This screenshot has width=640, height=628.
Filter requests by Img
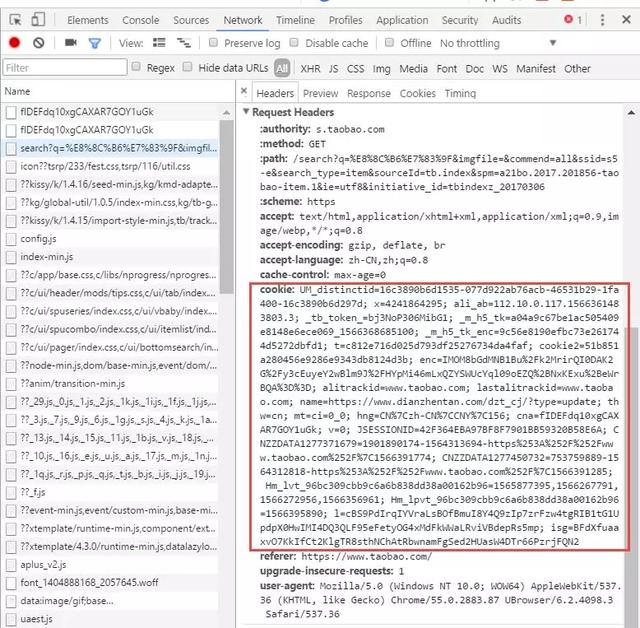tap(382, 69)
